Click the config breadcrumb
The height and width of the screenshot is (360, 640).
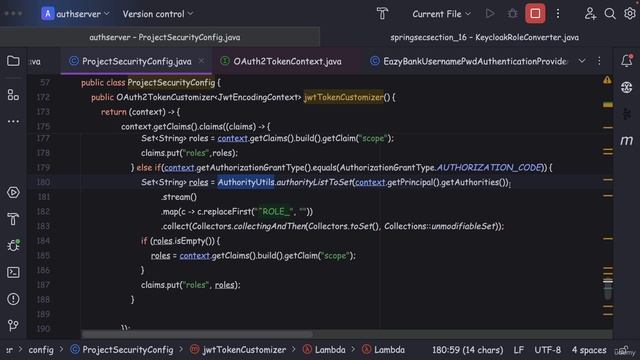[41, 350]
